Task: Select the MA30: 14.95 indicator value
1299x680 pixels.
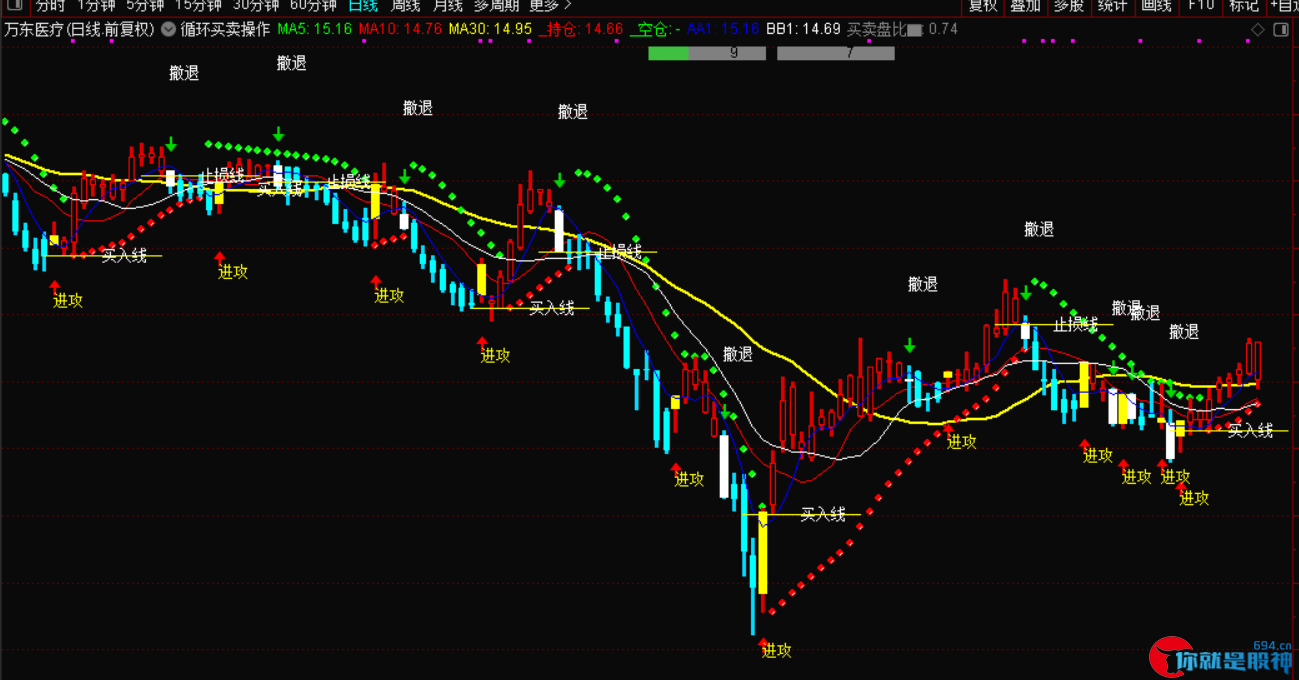Action: (x=490, y=29)
